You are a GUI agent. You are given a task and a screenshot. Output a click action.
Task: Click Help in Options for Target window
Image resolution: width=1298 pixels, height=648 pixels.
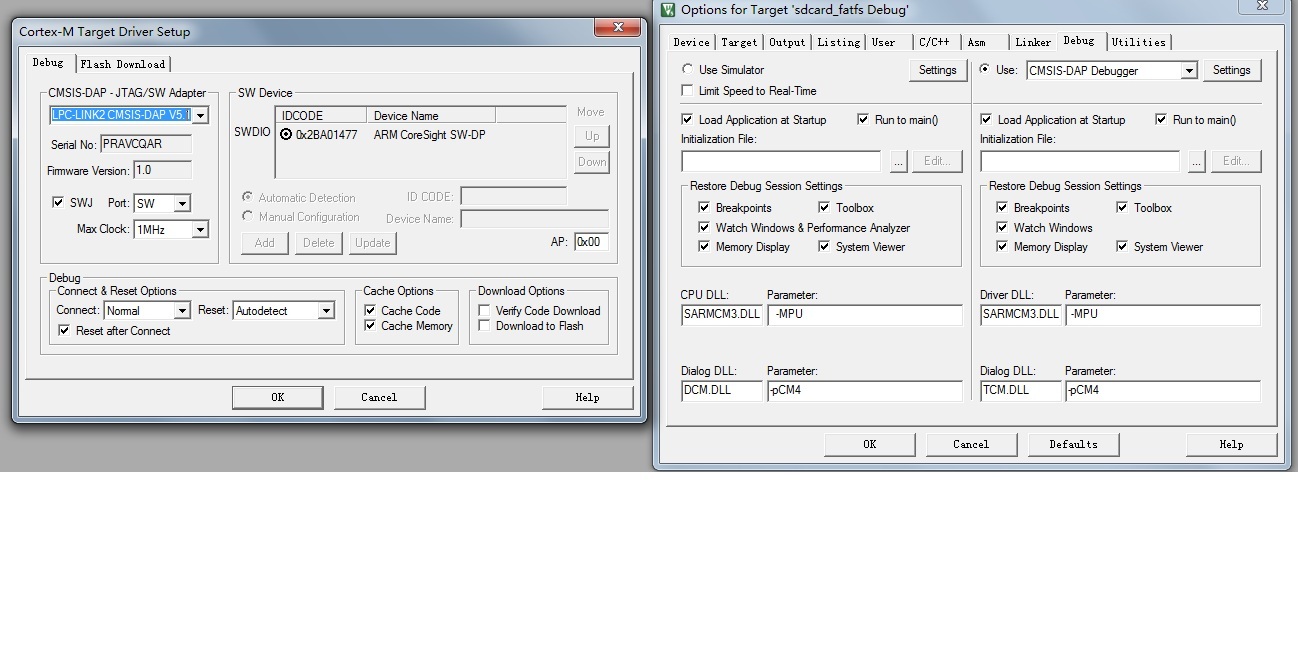(x=1231, y=444)
